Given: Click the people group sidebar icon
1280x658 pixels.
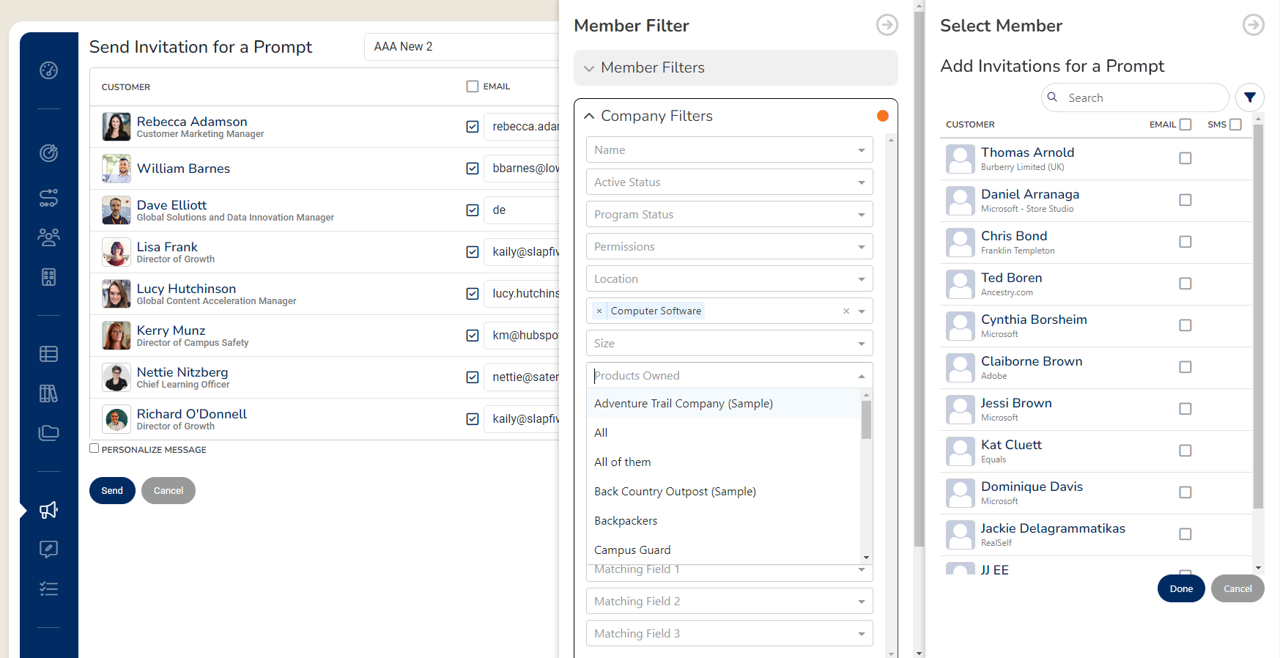Looking at the screenshot, I should click(48, 237).
